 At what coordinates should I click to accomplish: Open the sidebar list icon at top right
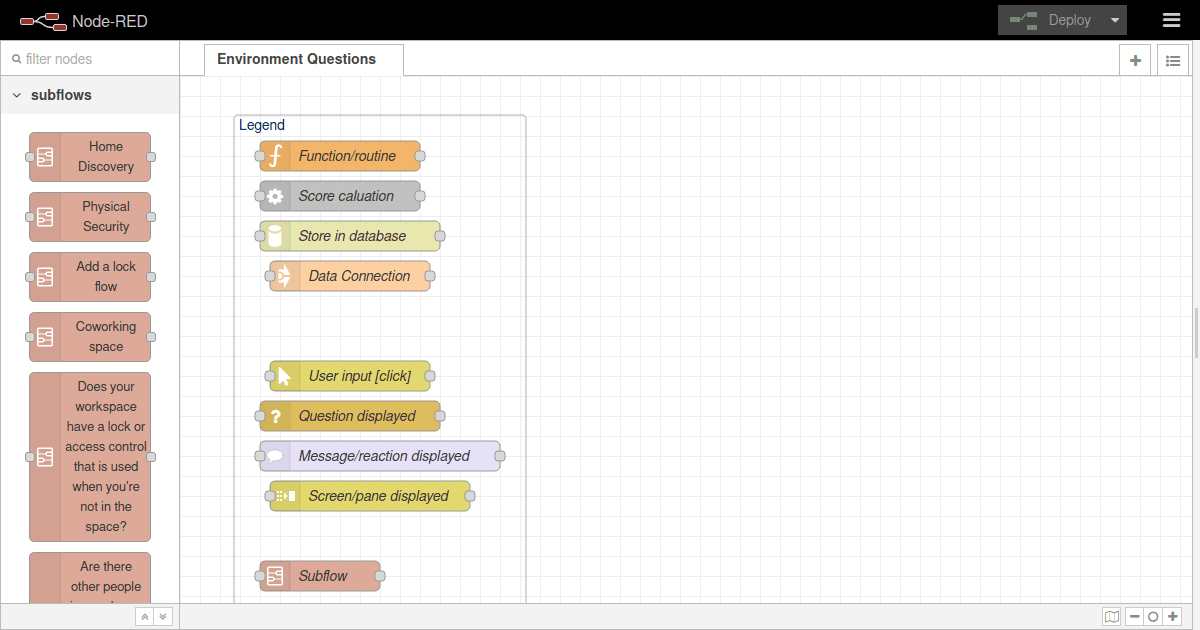tap(1172, 60)
